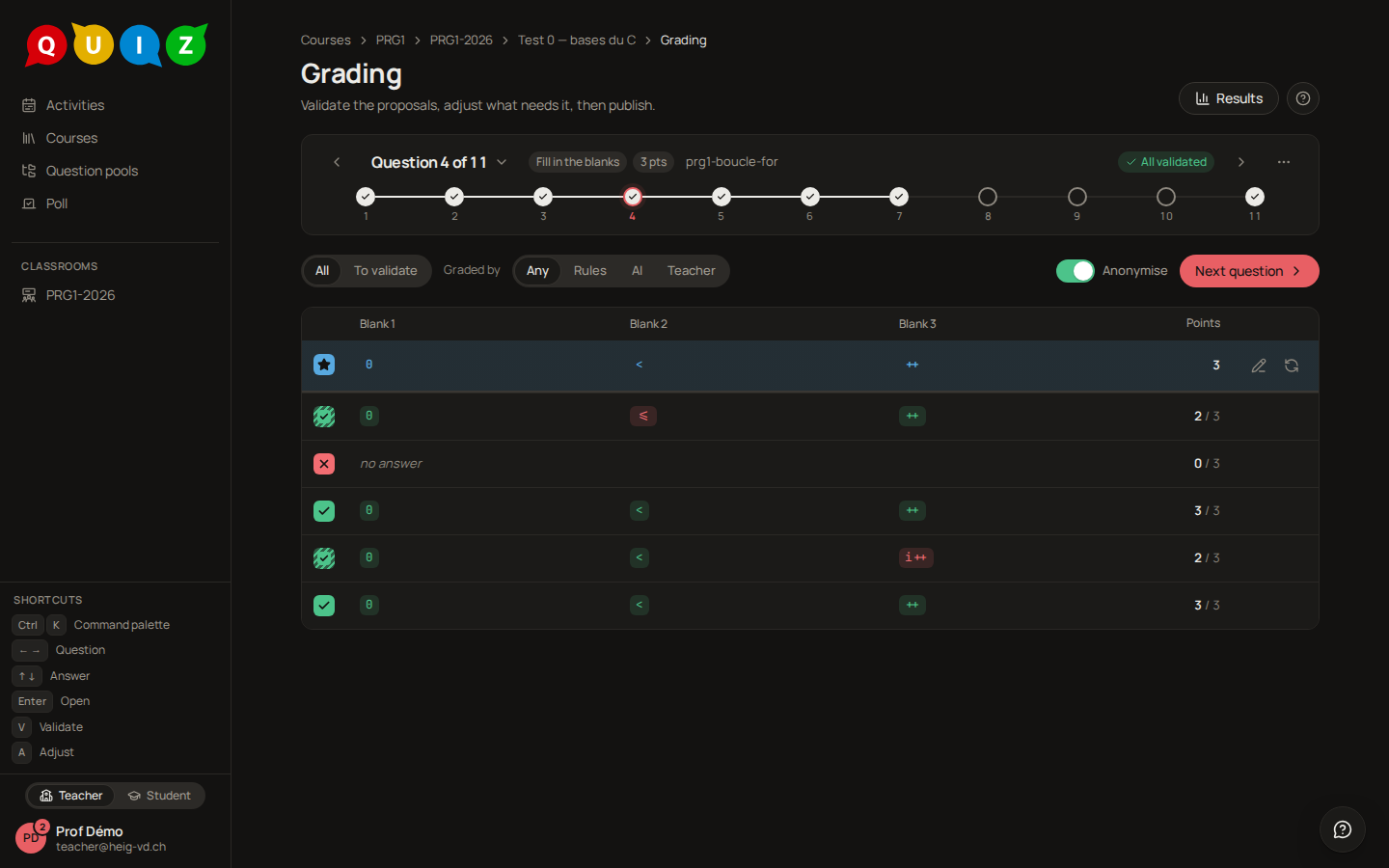Switch to Teacher mode

(71, 796)
